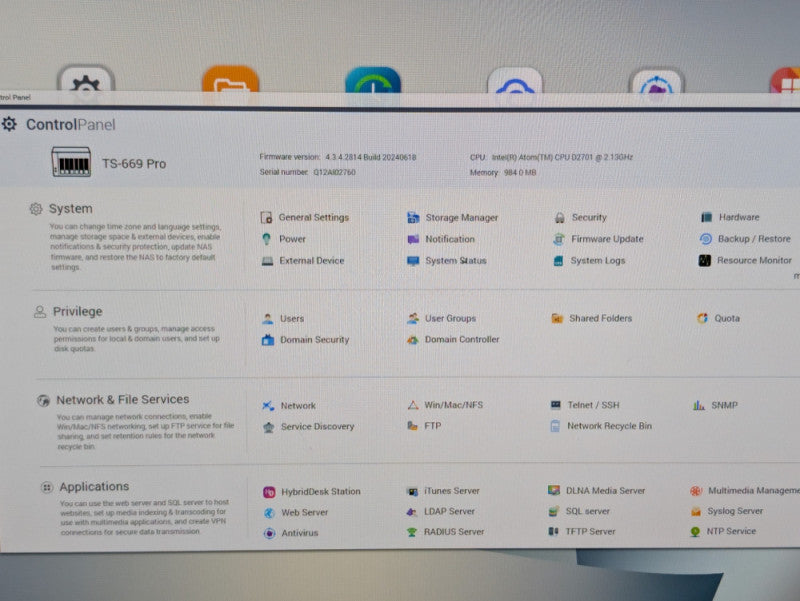Open RADIUS Server link
This screenshot has height=601, width=800.
[x=454, y=532]
